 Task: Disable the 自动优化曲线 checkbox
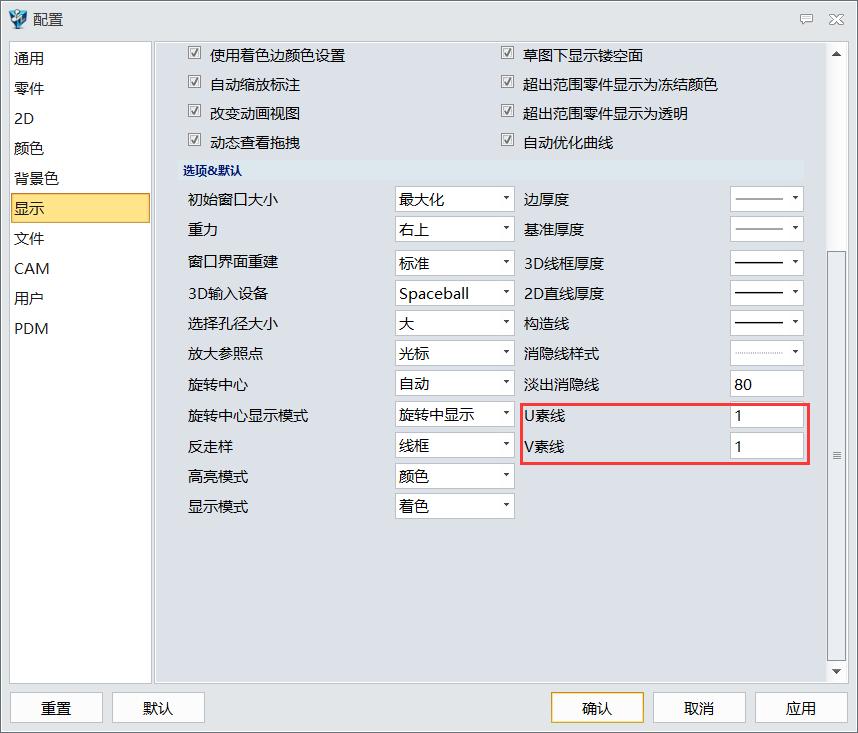(x=508, y=140)
